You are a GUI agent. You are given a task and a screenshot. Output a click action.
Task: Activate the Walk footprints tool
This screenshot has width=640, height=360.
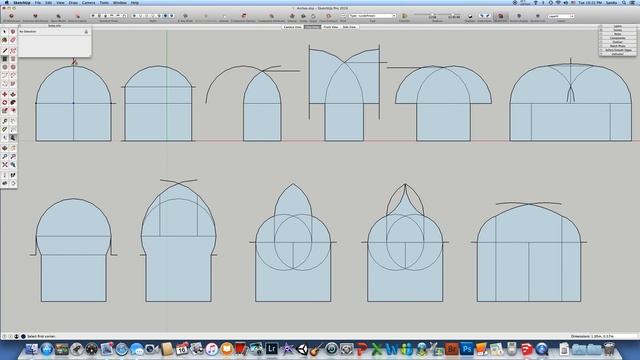coord(13,175)
